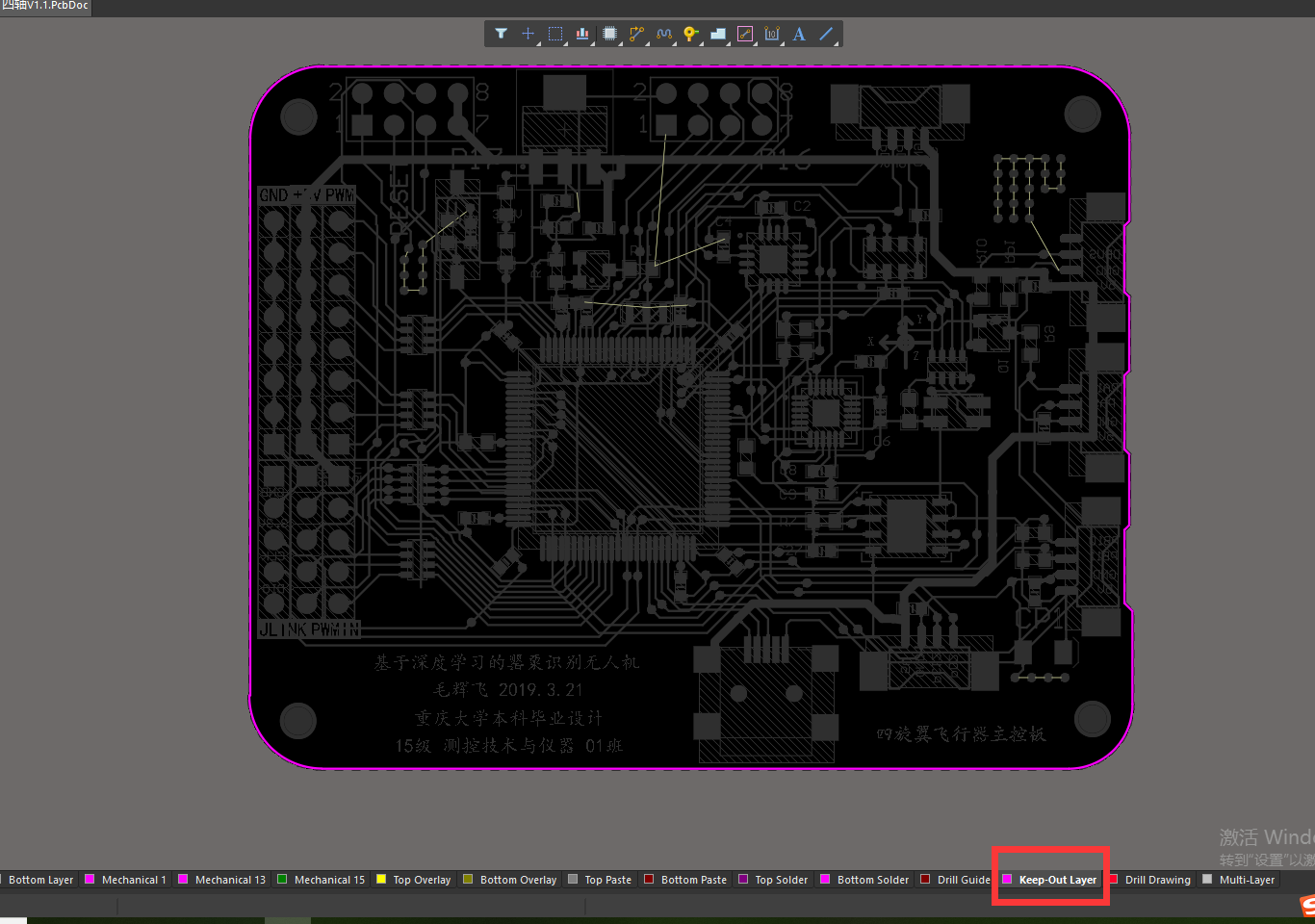The width and height of the screenshot is (1315, 924).
Task: Click the Mechanical 13 layer label
Action: click(x=230, y=879)
